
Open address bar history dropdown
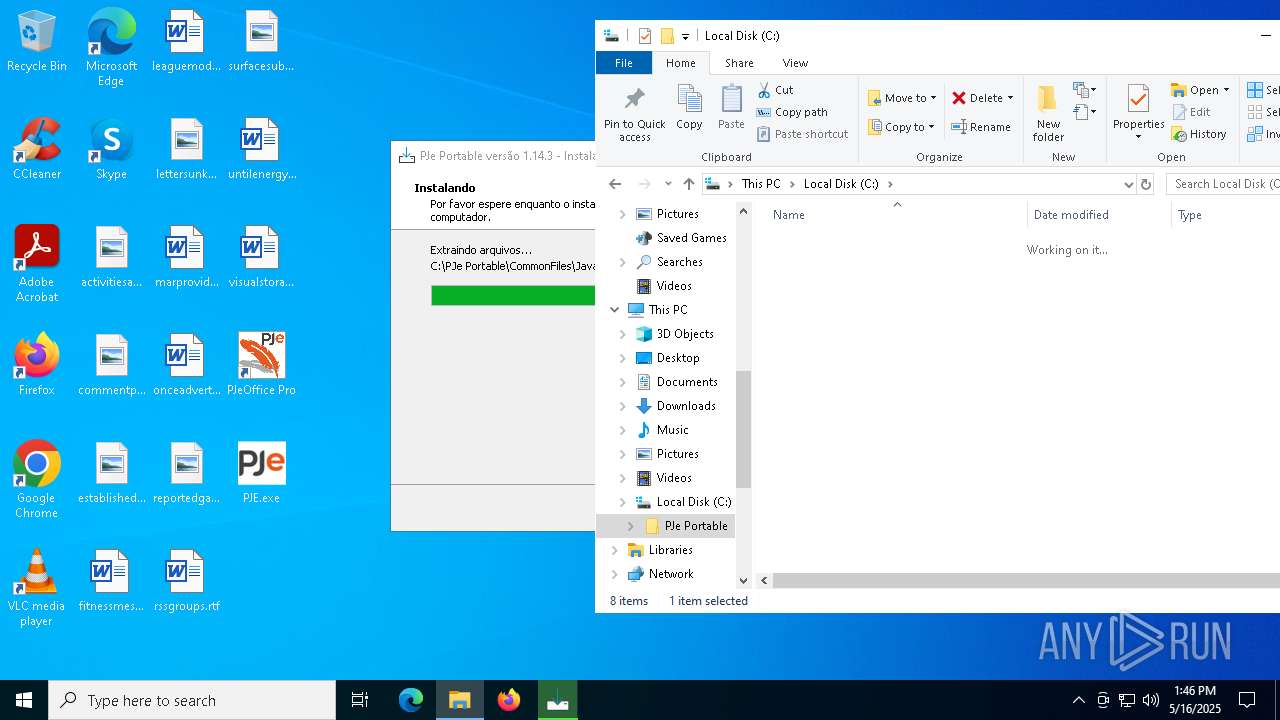coord(1129,184)
